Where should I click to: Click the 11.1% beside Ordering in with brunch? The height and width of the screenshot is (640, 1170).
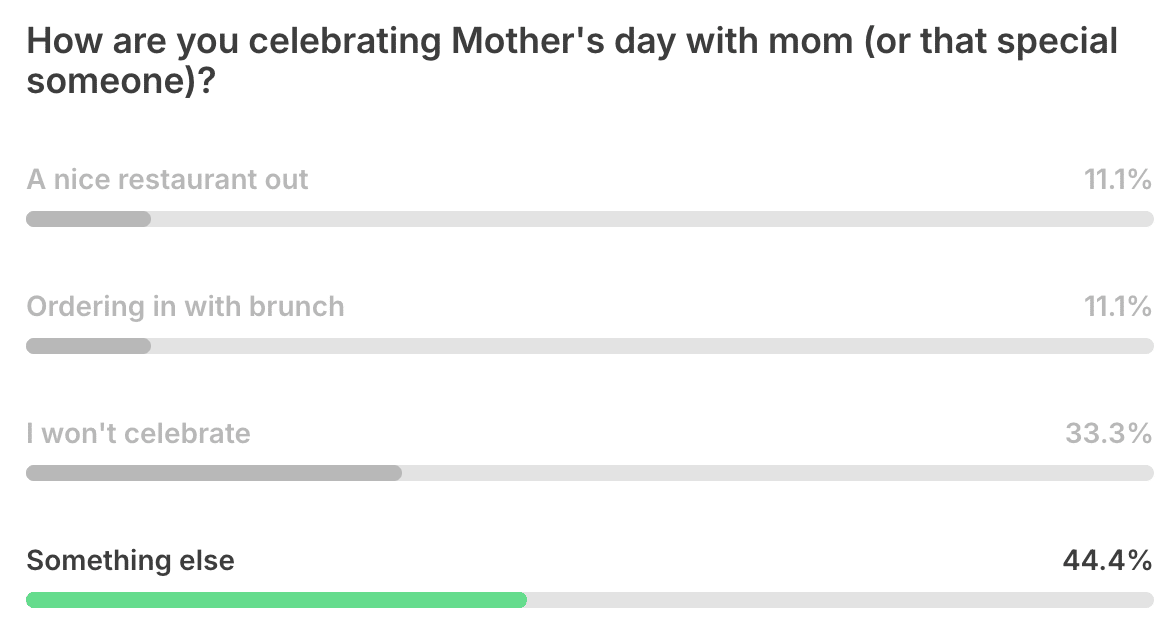(1118, 307)
